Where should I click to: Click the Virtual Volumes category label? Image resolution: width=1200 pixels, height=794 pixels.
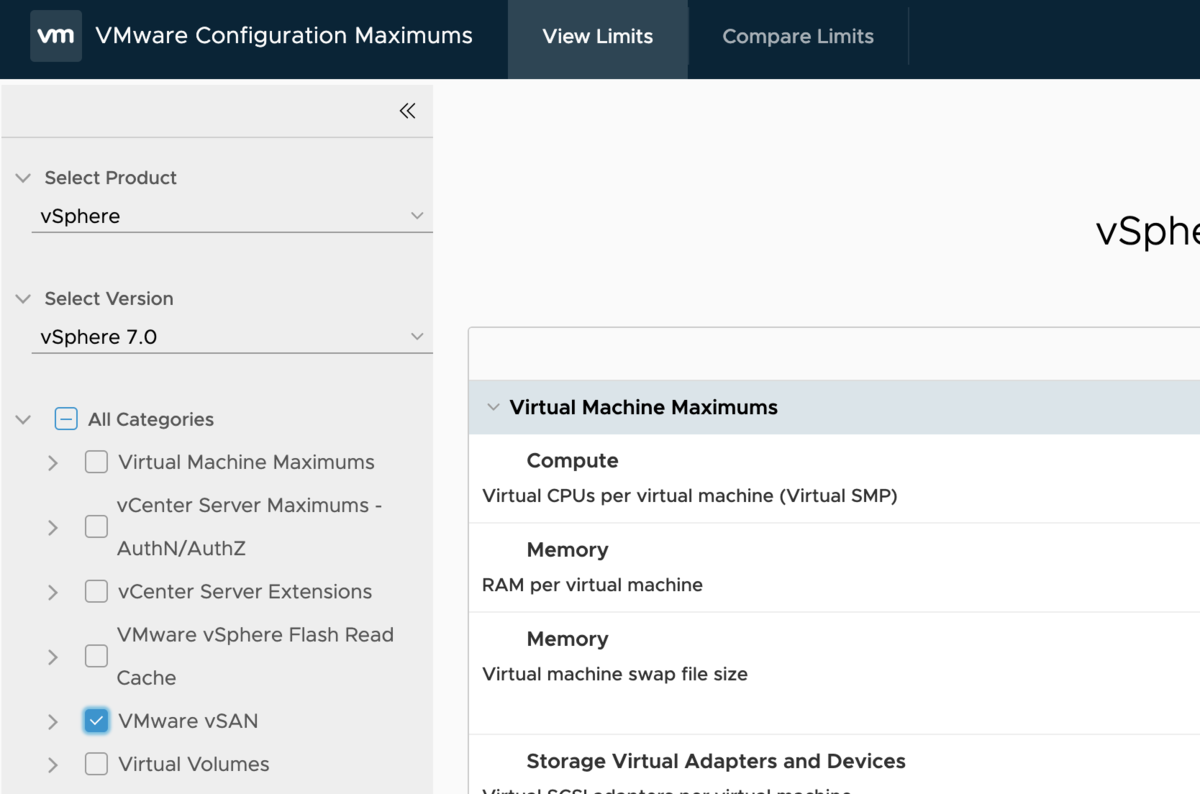(x=194, y=764)
